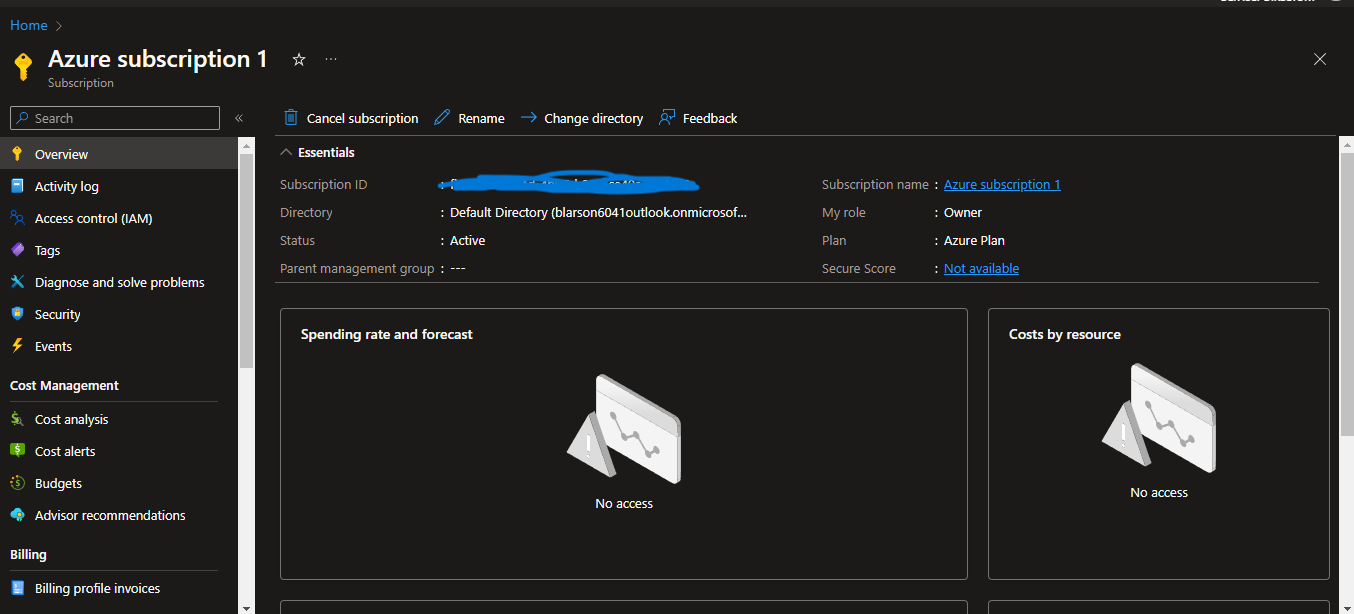Click the Rename button
This screenshot has width=1354, height=614.
(x=469, y=117)
